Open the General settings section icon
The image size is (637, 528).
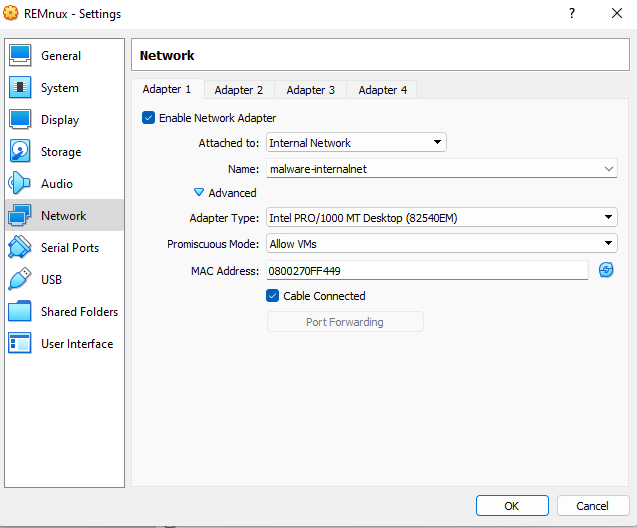20,56
